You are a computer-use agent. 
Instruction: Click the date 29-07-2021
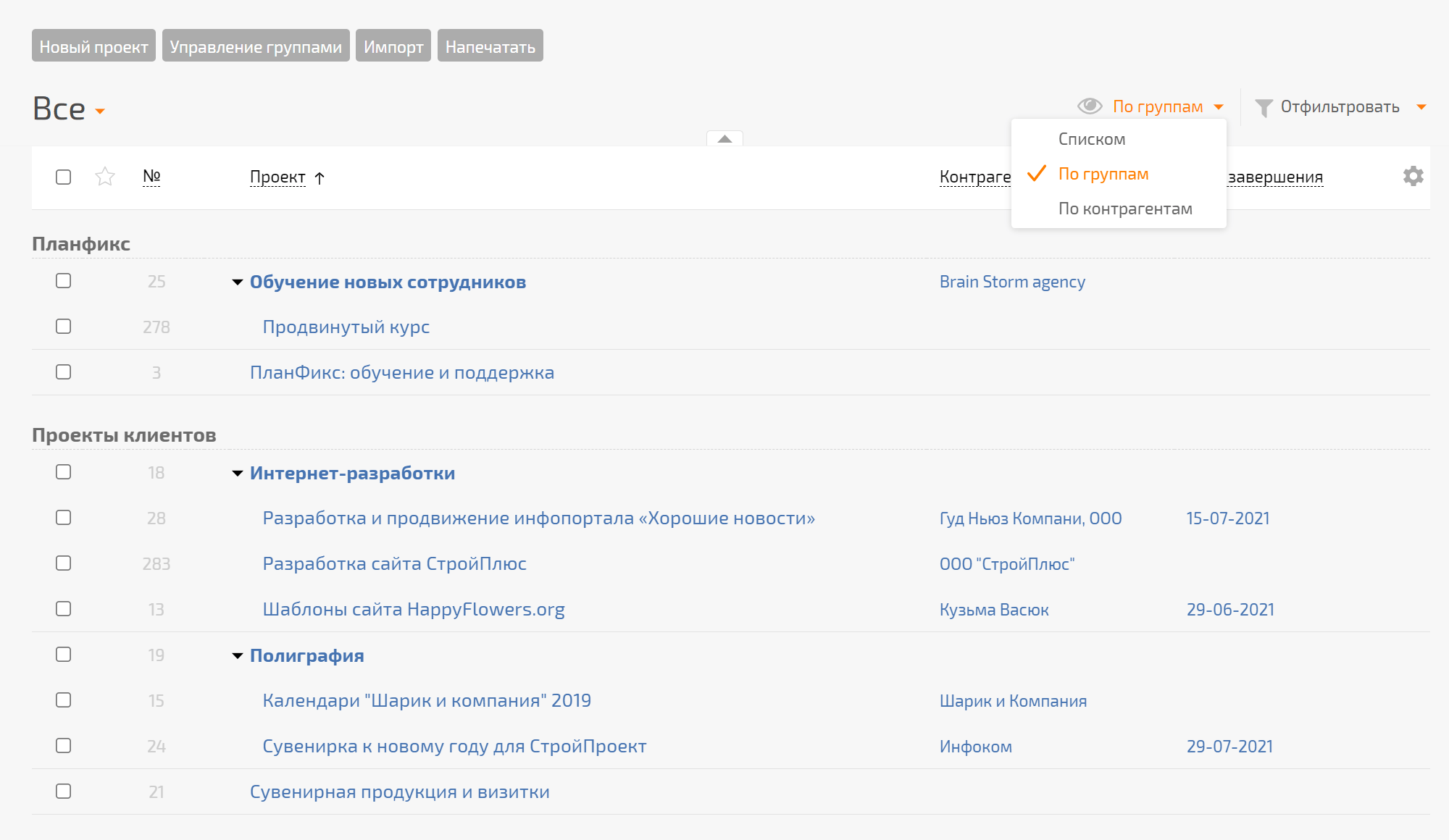1229,747
